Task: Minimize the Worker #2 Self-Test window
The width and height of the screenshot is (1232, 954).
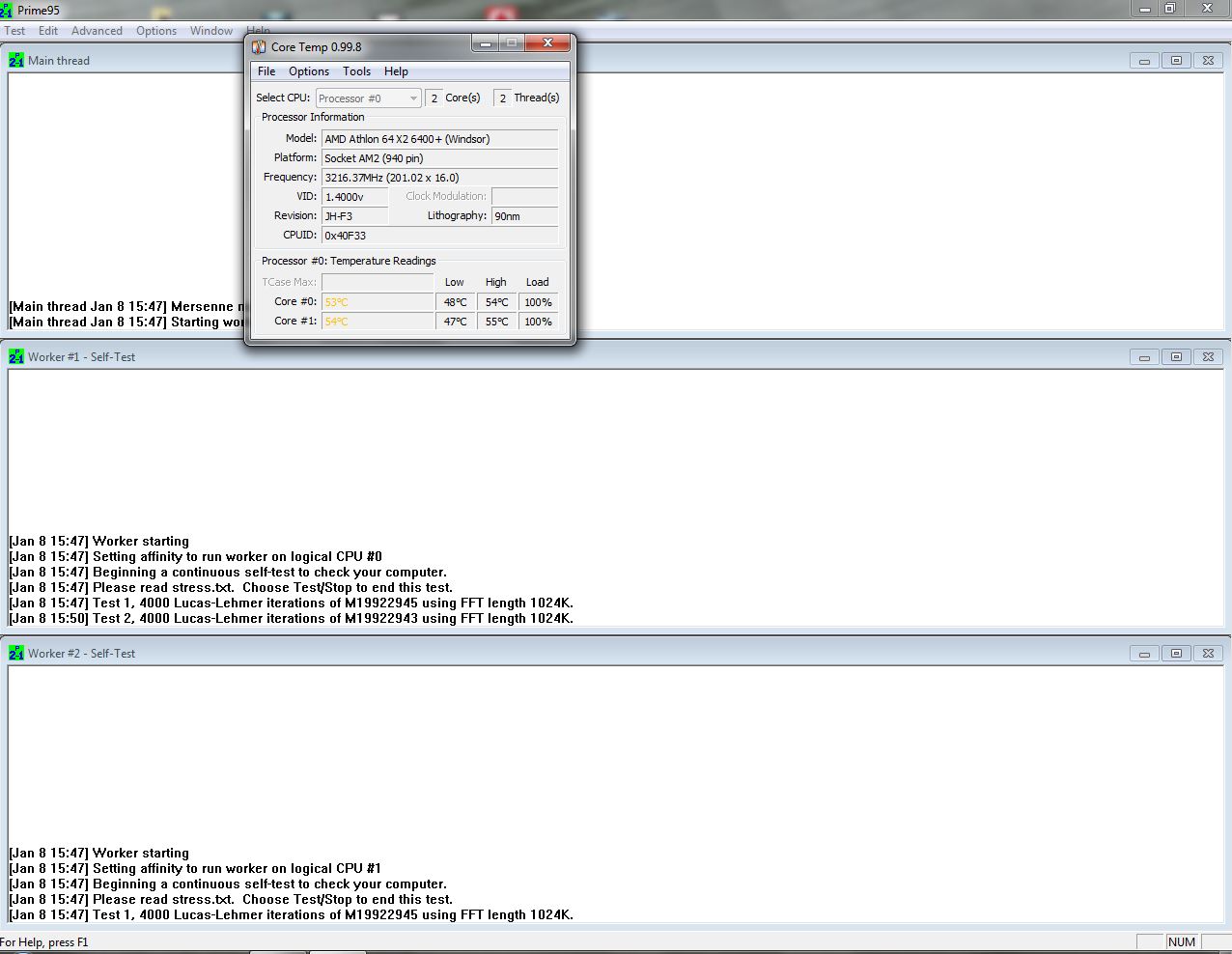Action: (1144, 654)
